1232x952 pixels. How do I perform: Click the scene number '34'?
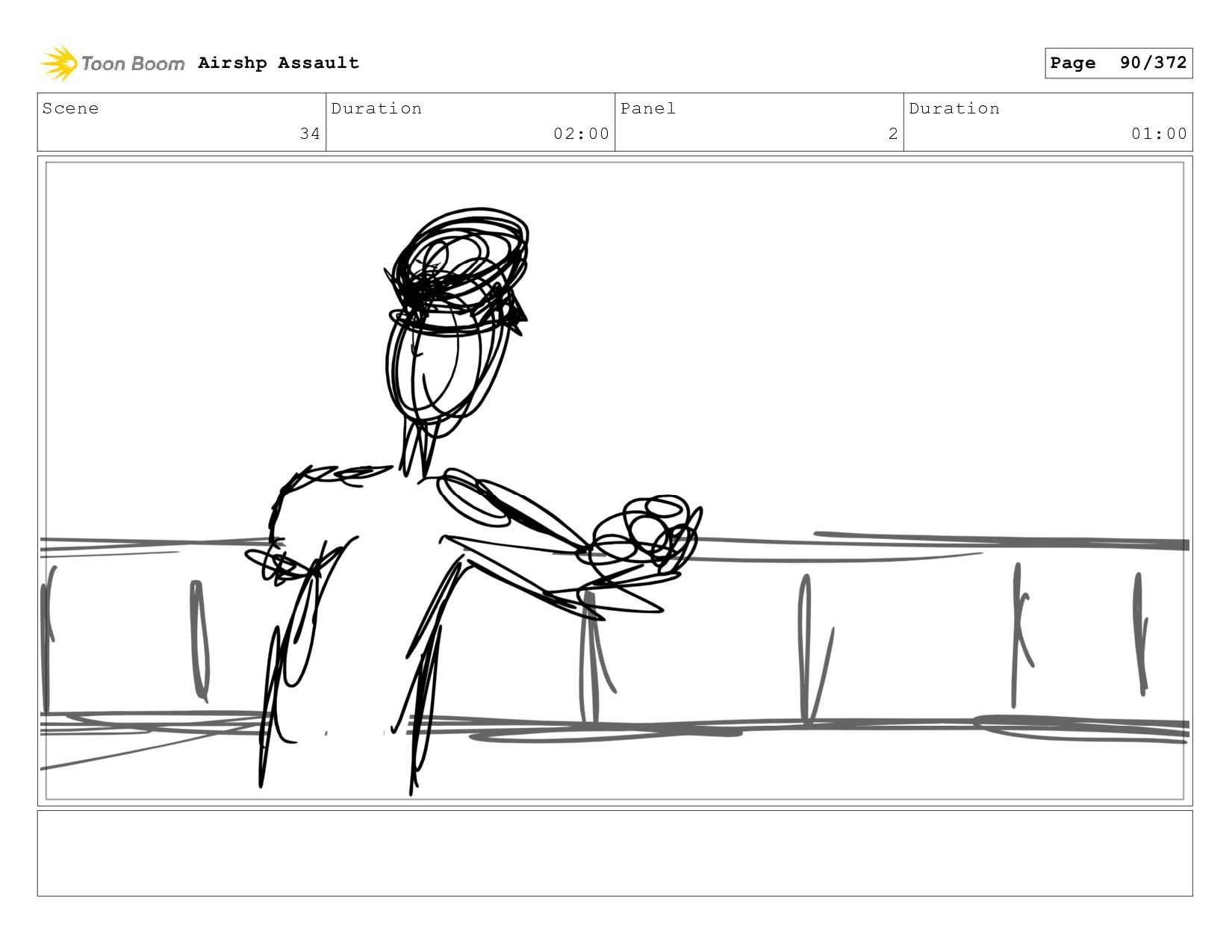point(310,134)
